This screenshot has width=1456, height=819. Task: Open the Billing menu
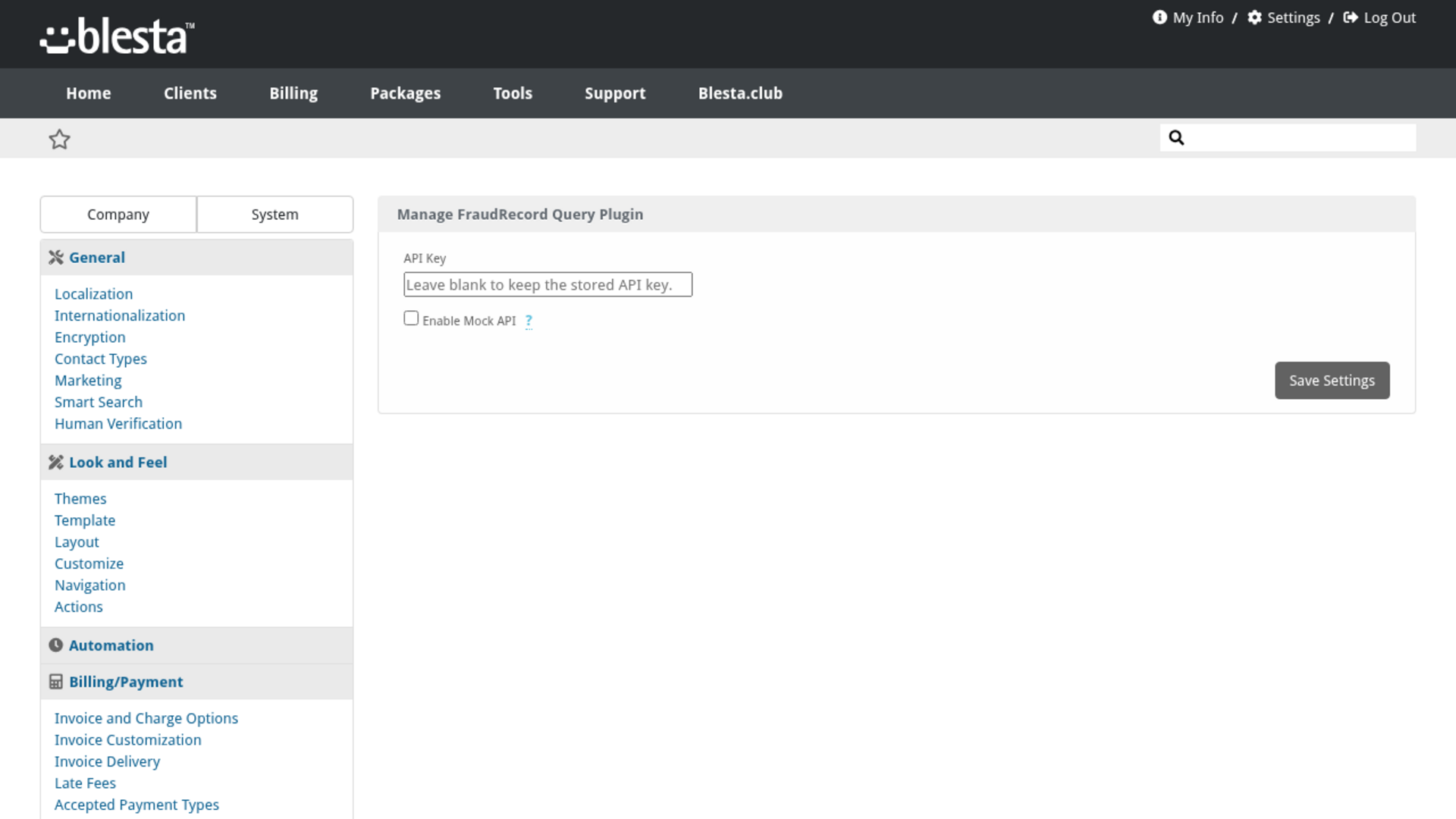point(293,93)
